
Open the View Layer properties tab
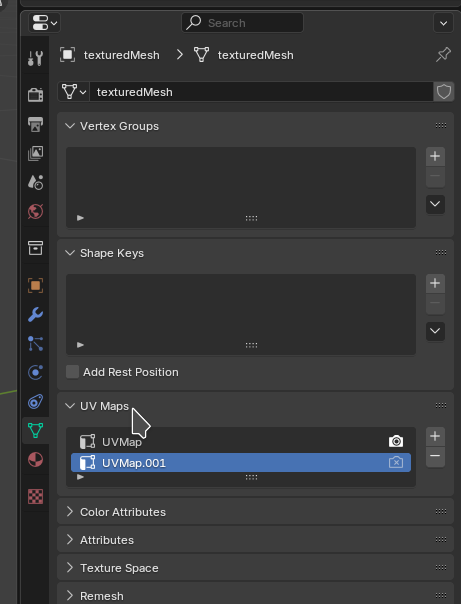click(35, 153)
